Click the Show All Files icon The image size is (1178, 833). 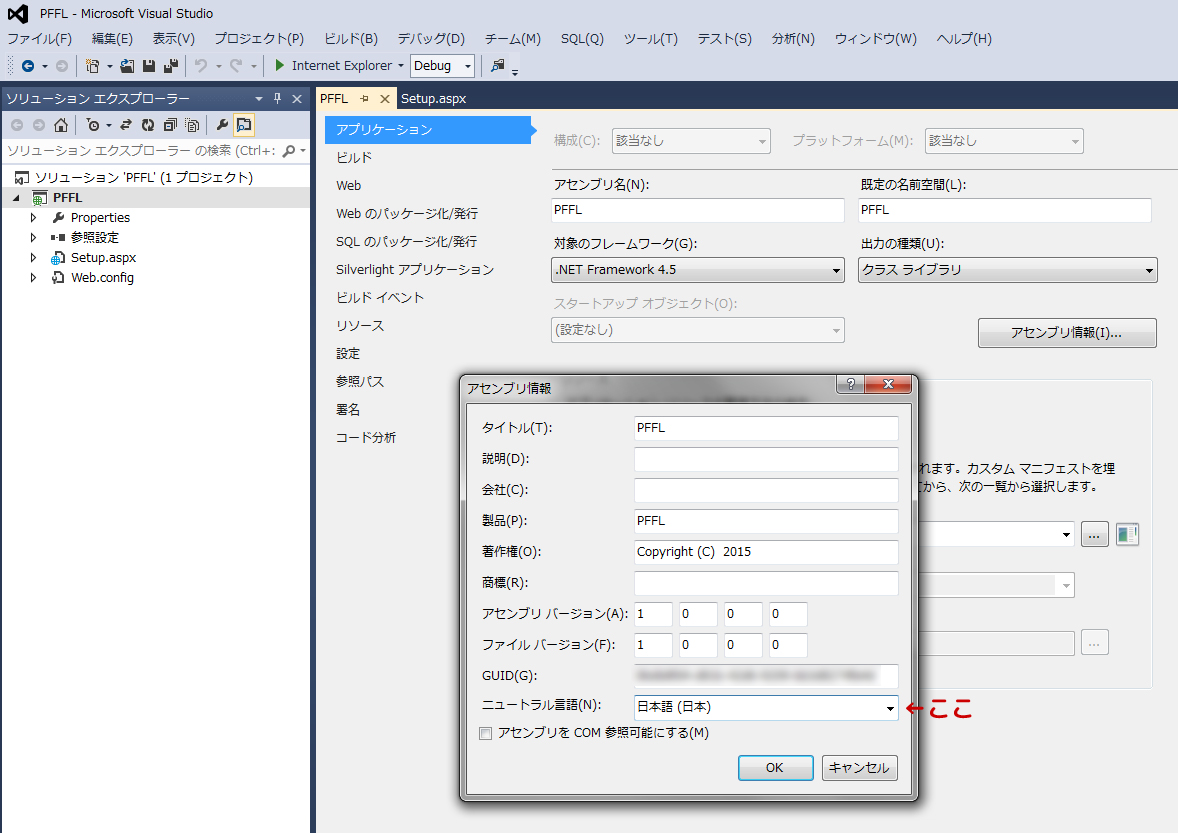pyautogui.click(x=192, y=125)
